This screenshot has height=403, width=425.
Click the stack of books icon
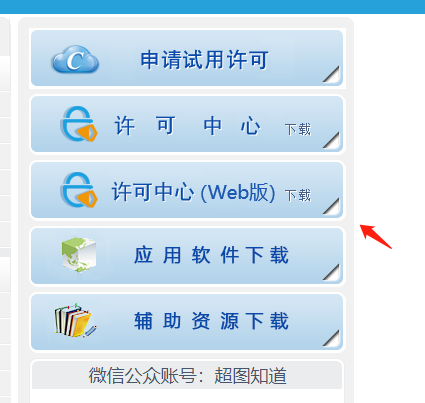76,320
